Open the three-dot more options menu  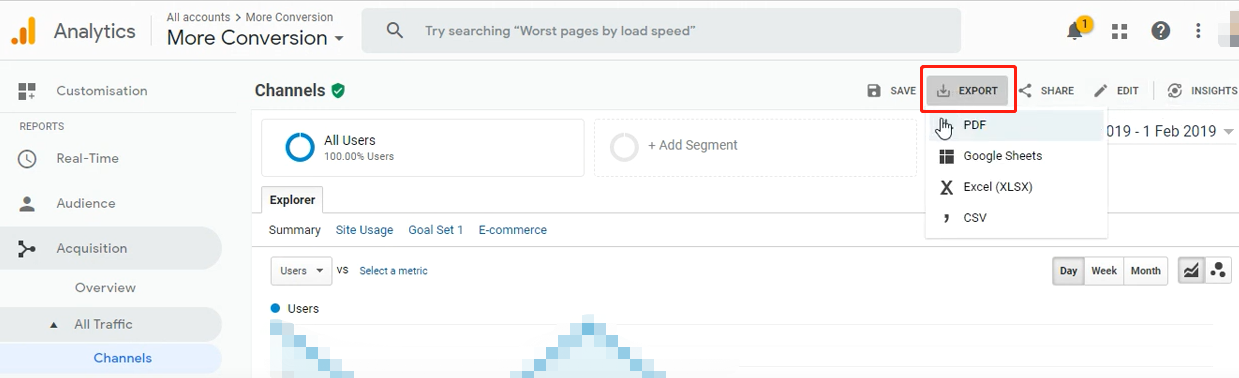coord(1198,31)
